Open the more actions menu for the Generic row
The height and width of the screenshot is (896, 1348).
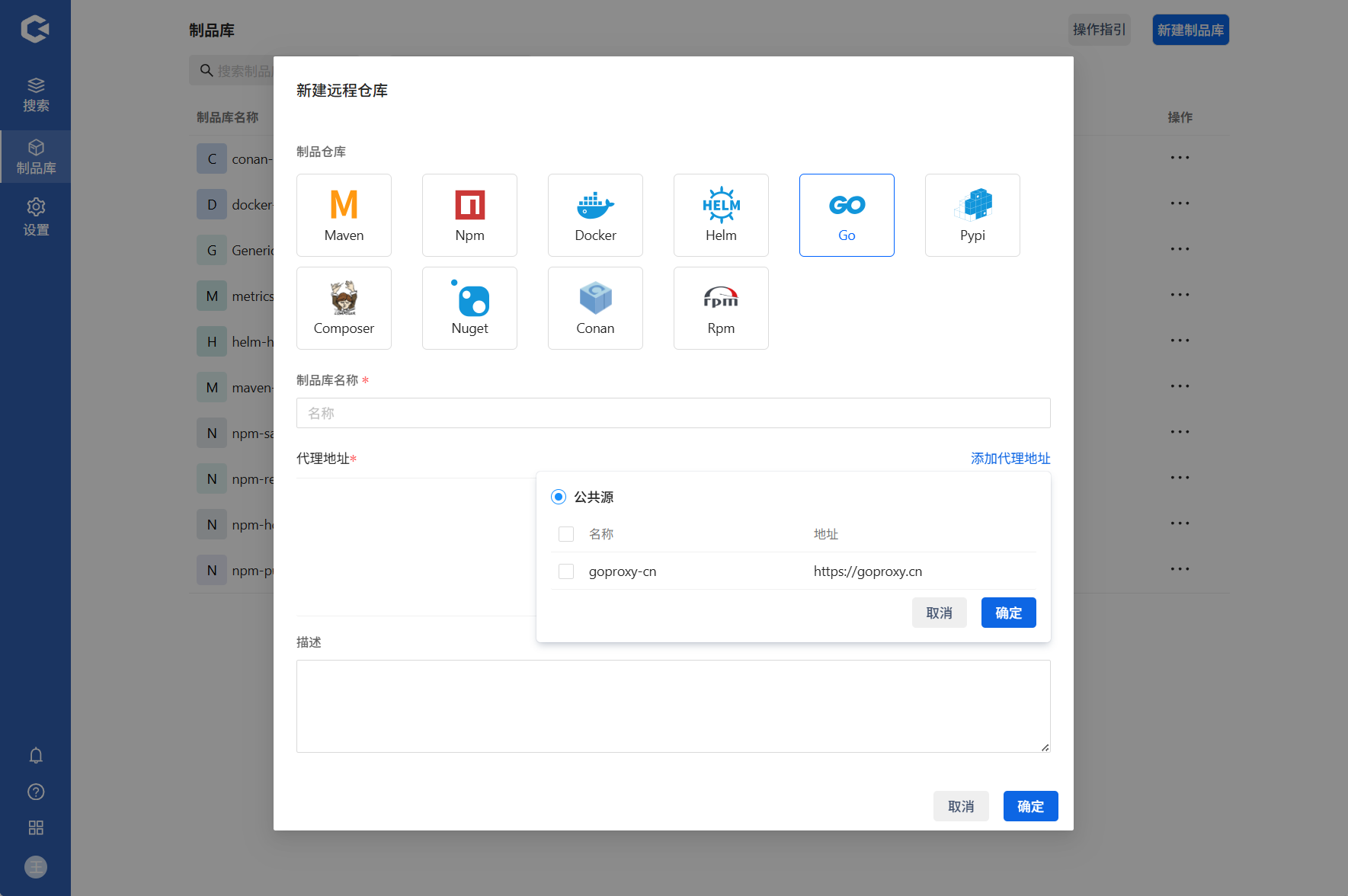[x=1180, y=249]
